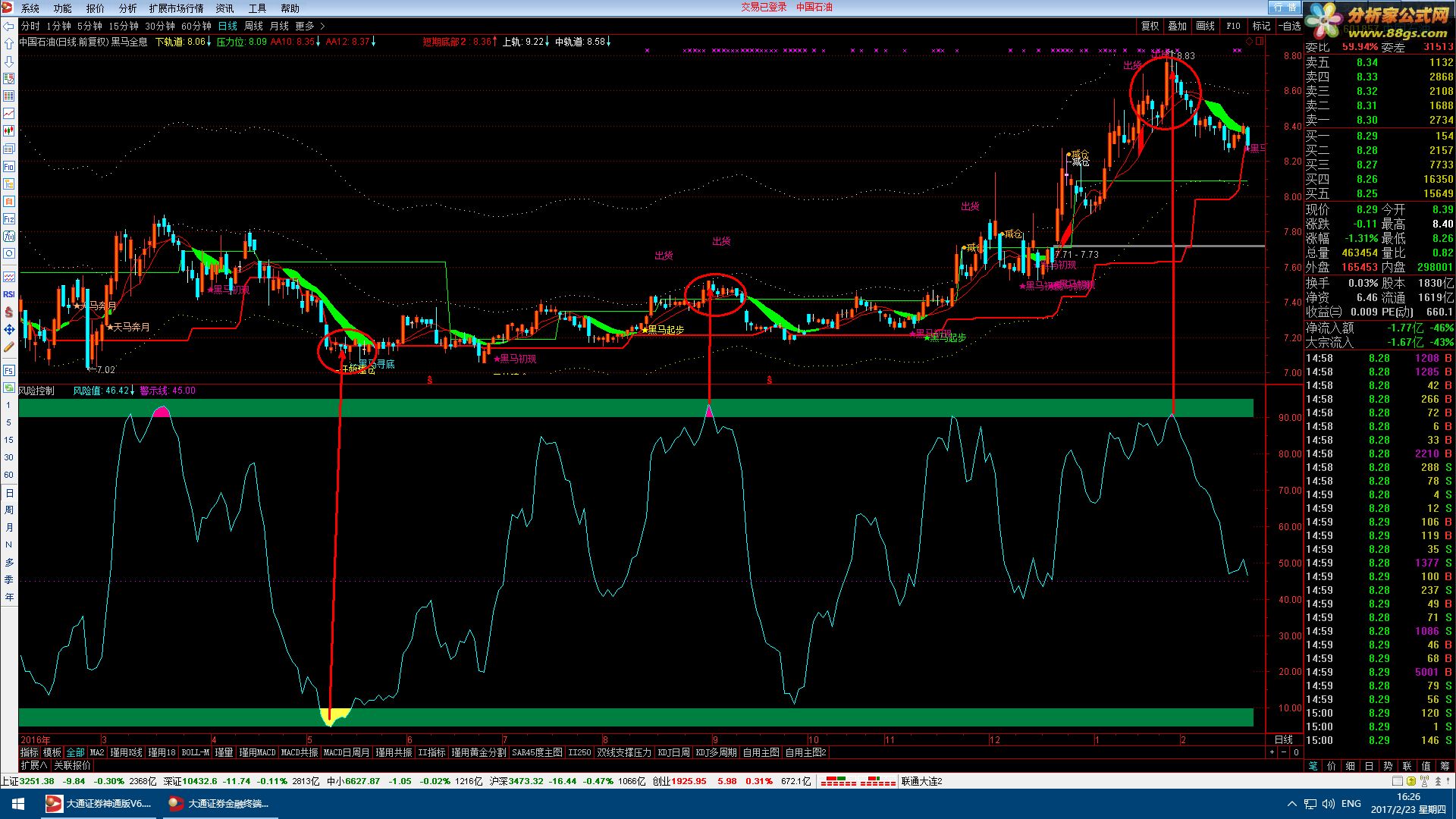Select the '年' yearly period in left column
This screenshot has height=819, width=1456.
(9, 597)
